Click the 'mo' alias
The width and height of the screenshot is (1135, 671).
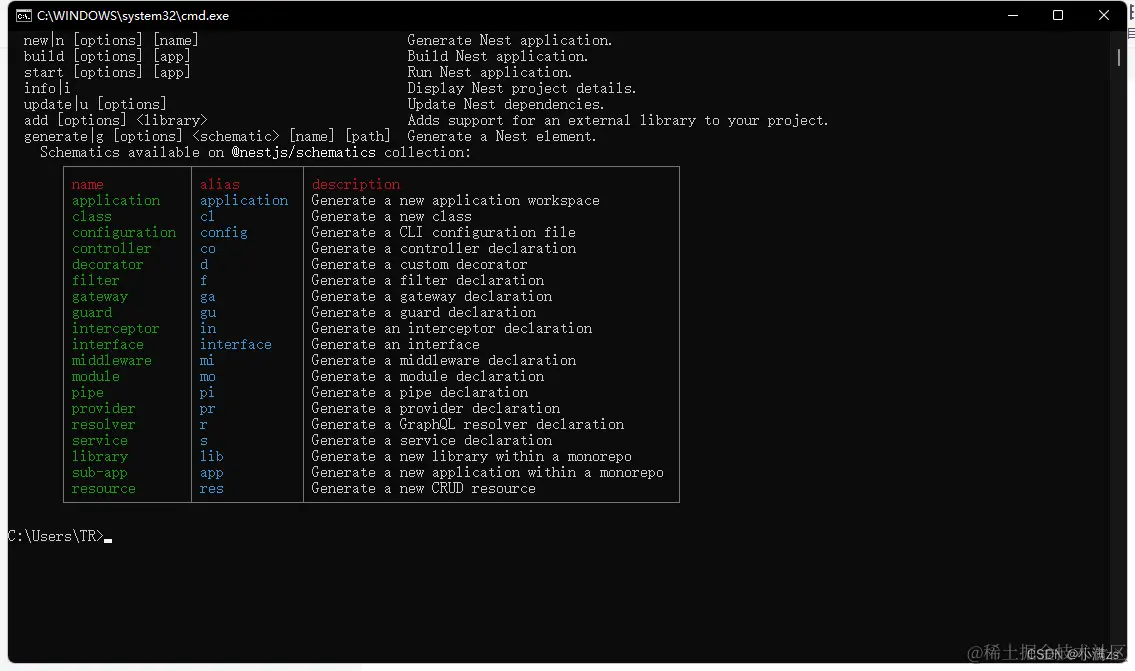coord(208,376)
